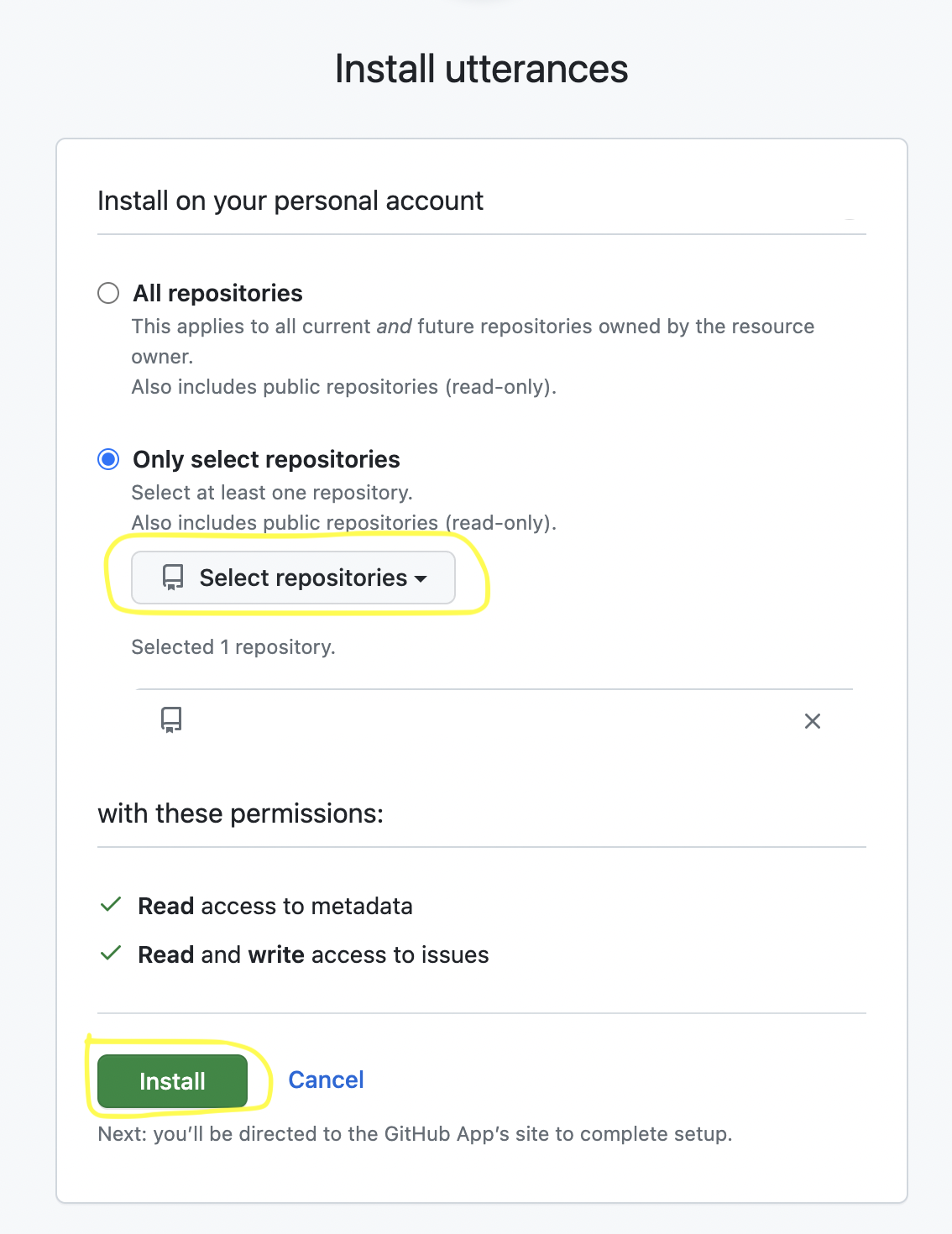Click the Read and write access to issues text
The image size is (952, 1234).
(x=313, y=954)
